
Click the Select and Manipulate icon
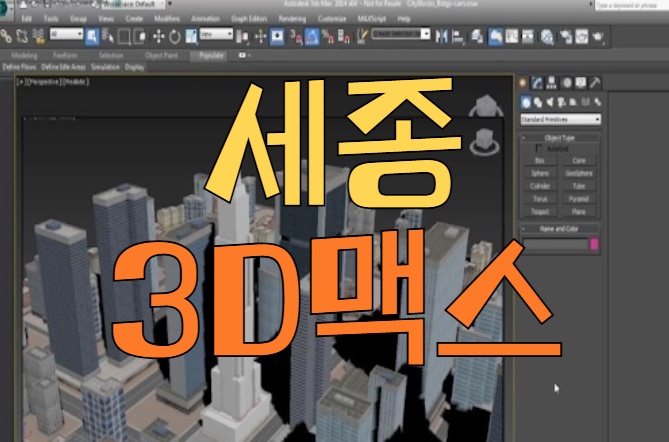tap(260, 37)
